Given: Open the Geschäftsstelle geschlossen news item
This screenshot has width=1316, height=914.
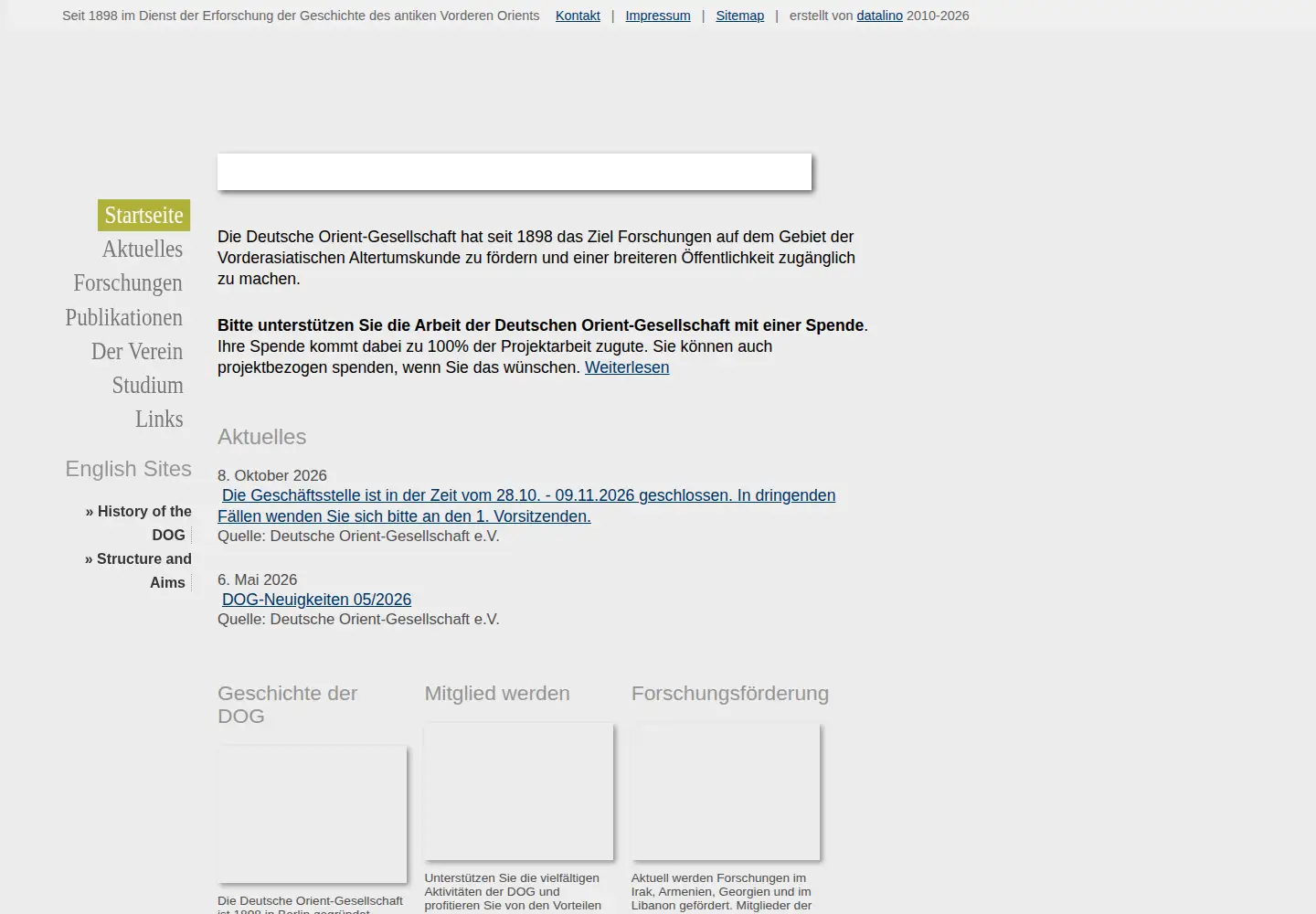Looking at the screenshot, I should point(526,505).
